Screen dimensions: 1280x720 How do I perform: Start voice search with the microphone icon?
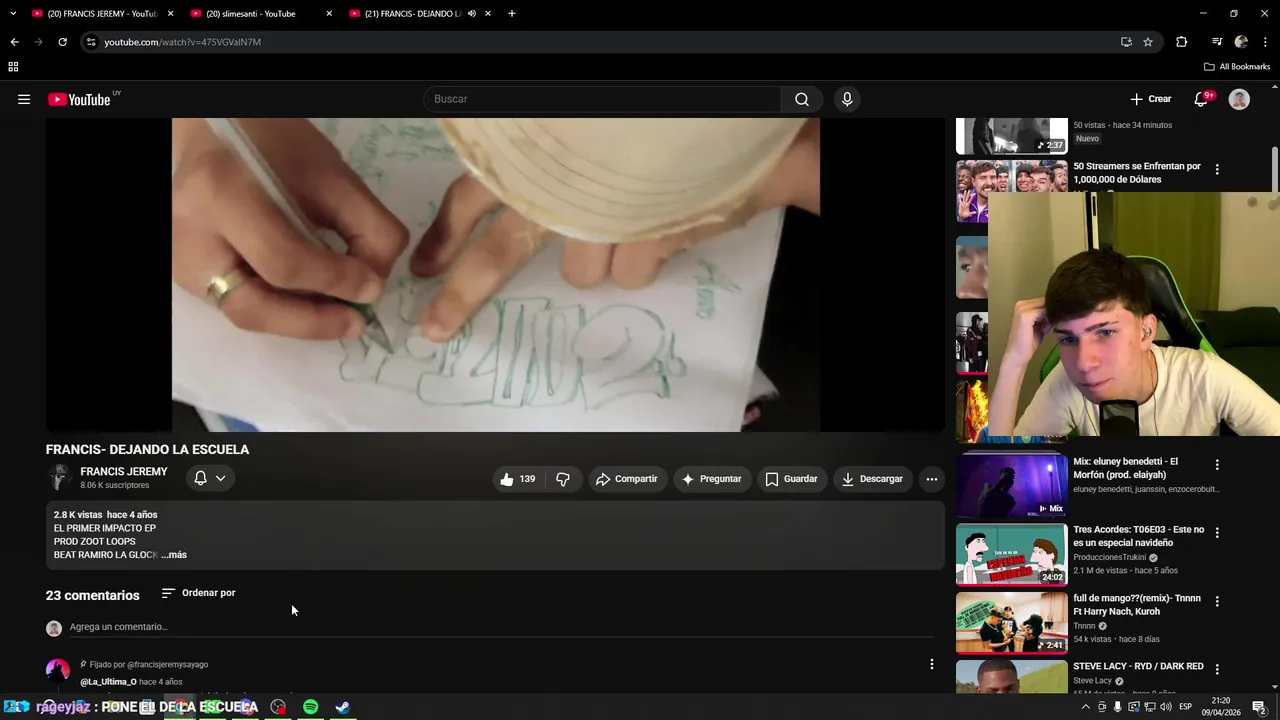click(x=847, y=99)
